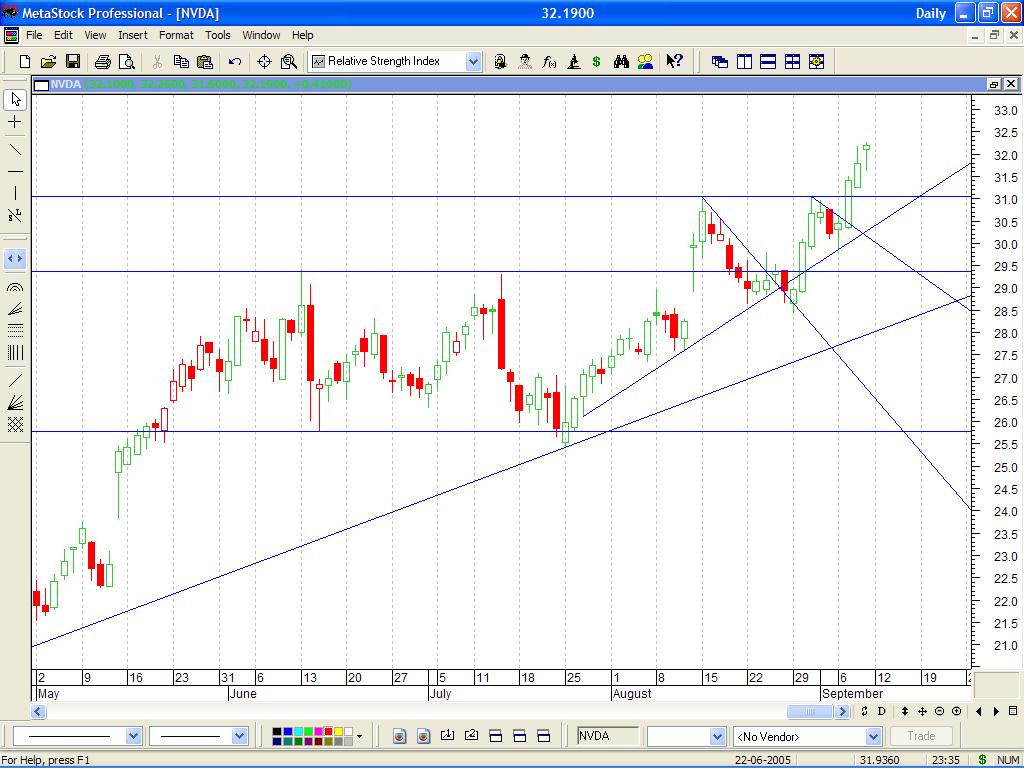Image resolution: width=1024 pixels, height=768 pixels.
Task: Click the green dollar sign toolbar icon
Action: pyautogui.click(x=596, y=61)
